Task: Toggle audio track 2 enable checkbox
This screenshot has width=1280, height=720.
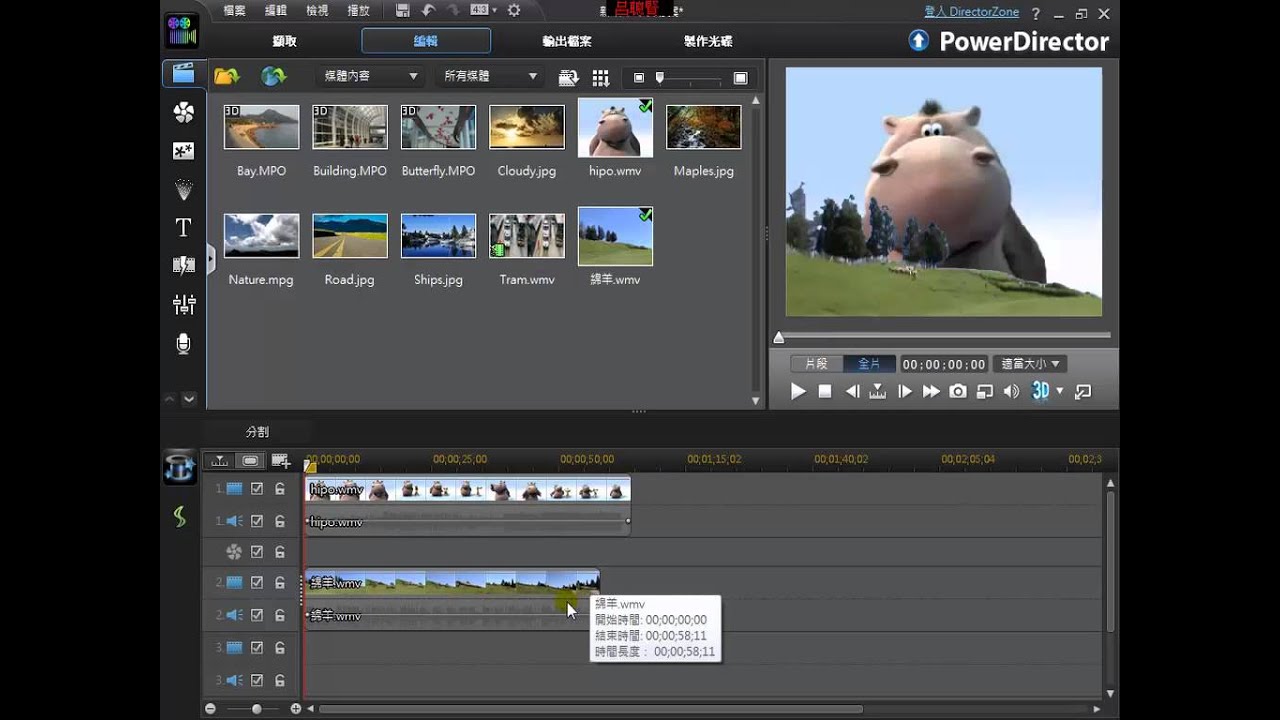Action: [257, 615]
